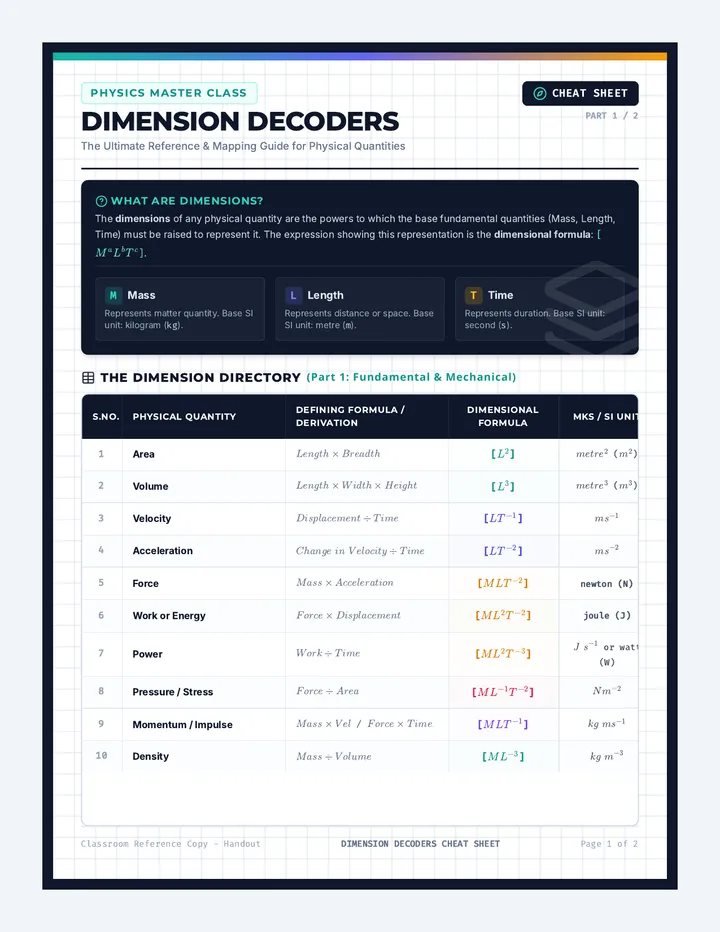The image size is (720, 932).
Task: Click the [MLT⁻¹] formula for Momentum
Action: pos(503,724)
